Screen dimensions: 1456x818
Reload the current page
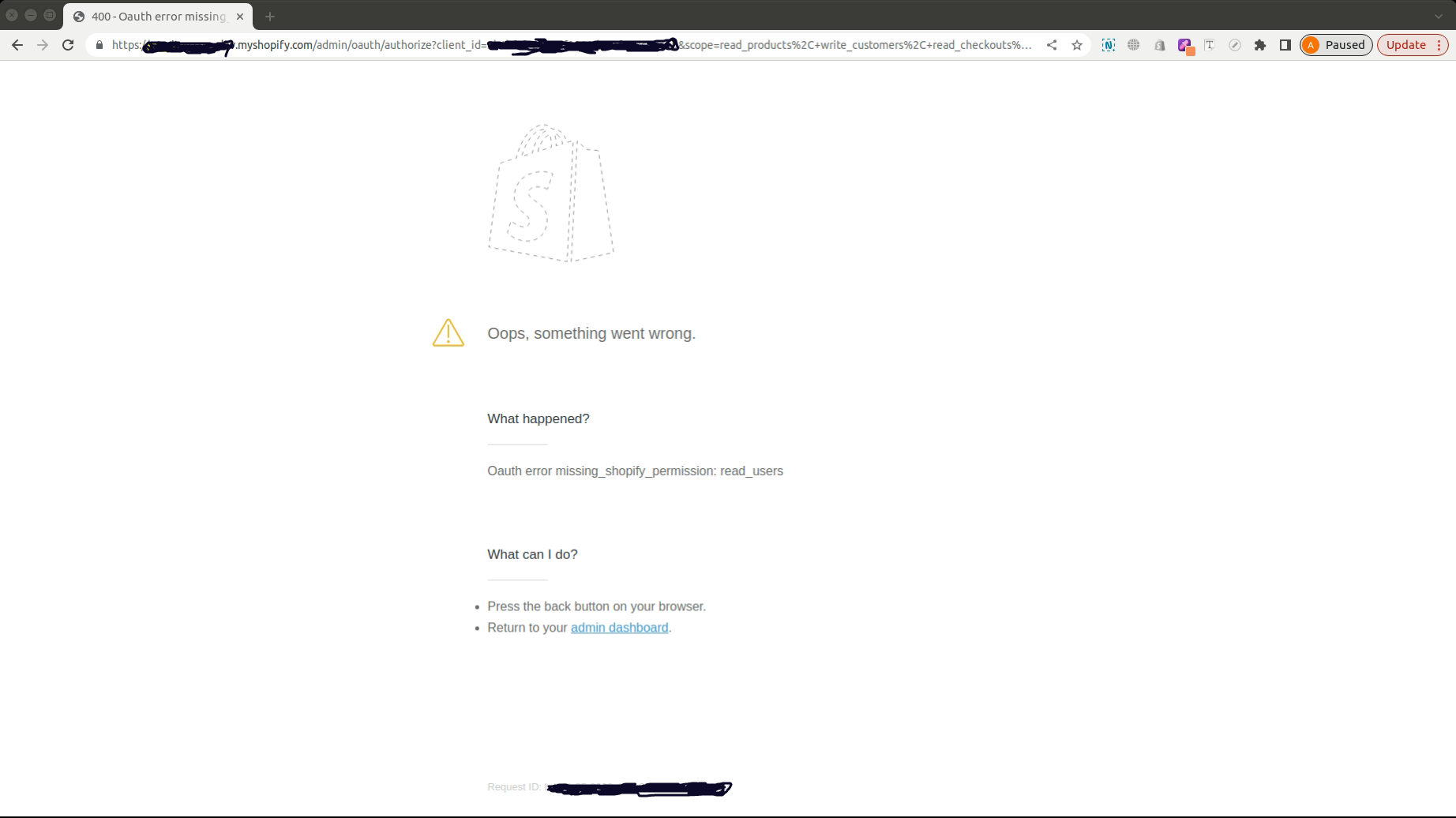[x=68, y=45]
